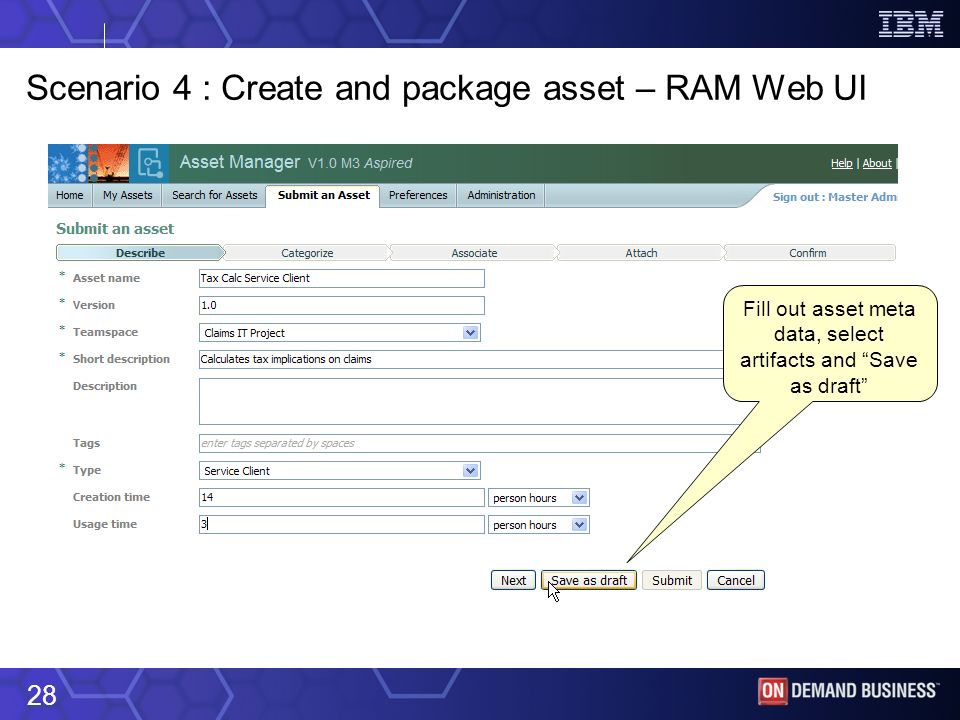Click the snowflake banner image
Screen dimensions: 960x720
(69, 163)
